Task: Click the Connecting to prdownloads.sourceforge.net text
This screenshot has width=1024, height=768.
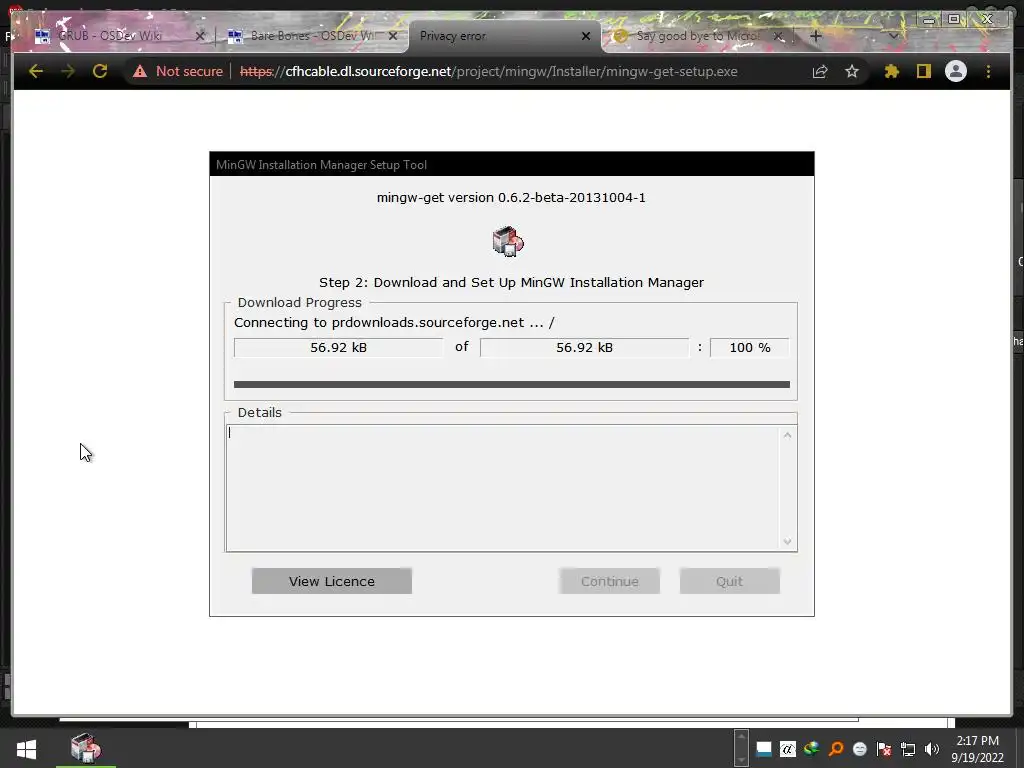Action: [x=394, y=323]
